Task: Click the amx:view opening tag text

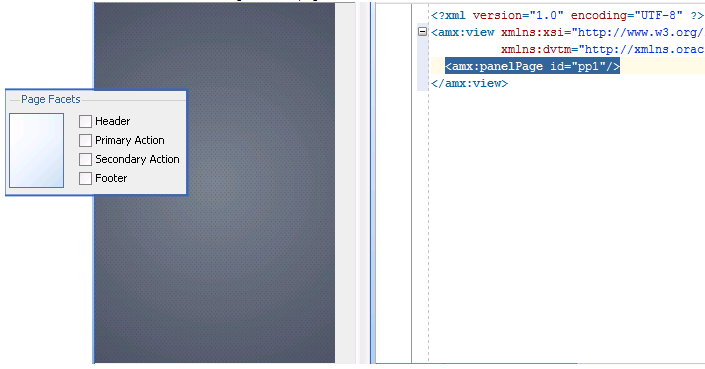Action: coord(463,32)
